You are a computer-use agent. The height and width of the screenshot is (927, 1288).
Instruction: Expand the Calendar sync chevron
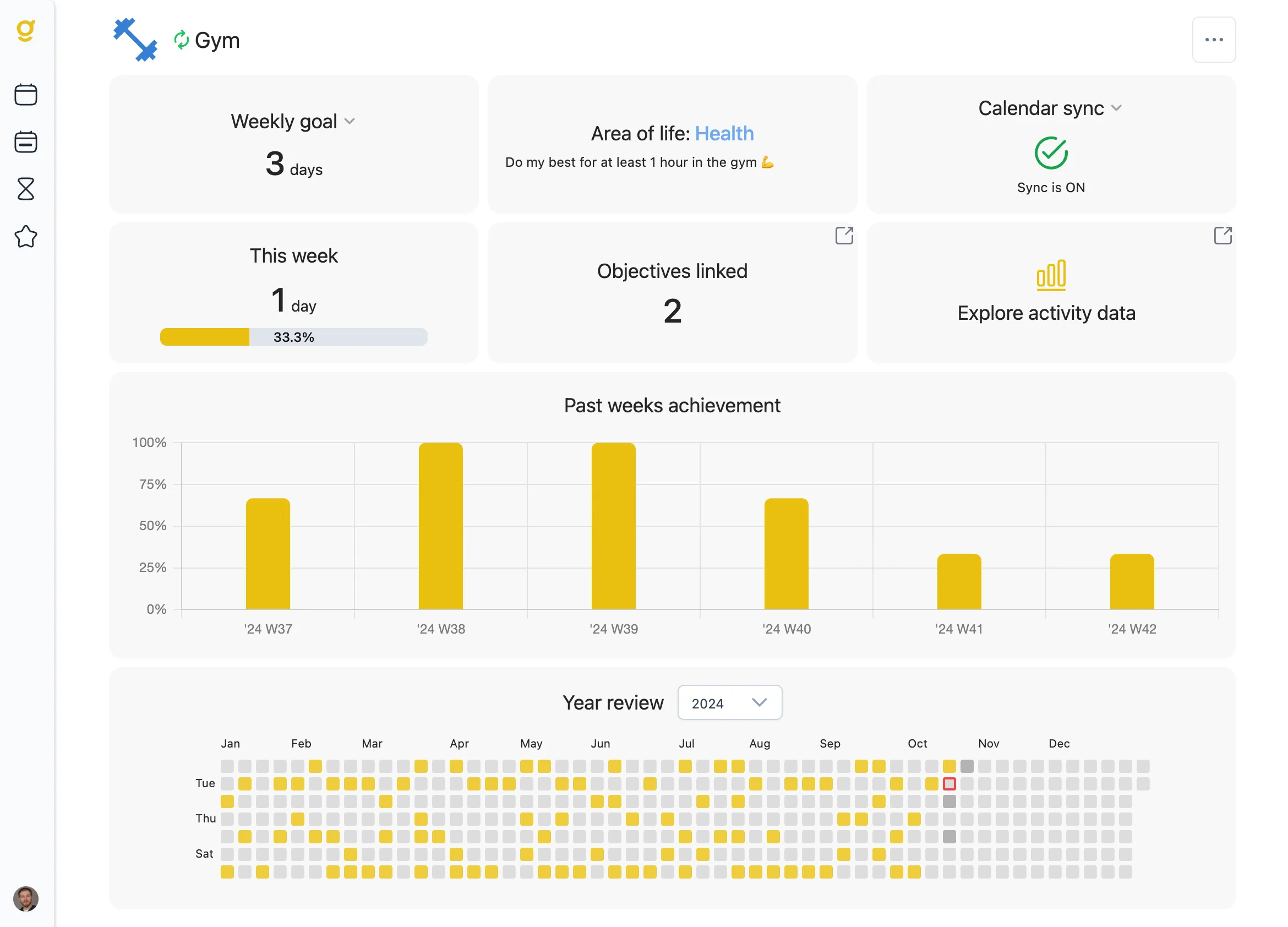[x=1117, y=108]
